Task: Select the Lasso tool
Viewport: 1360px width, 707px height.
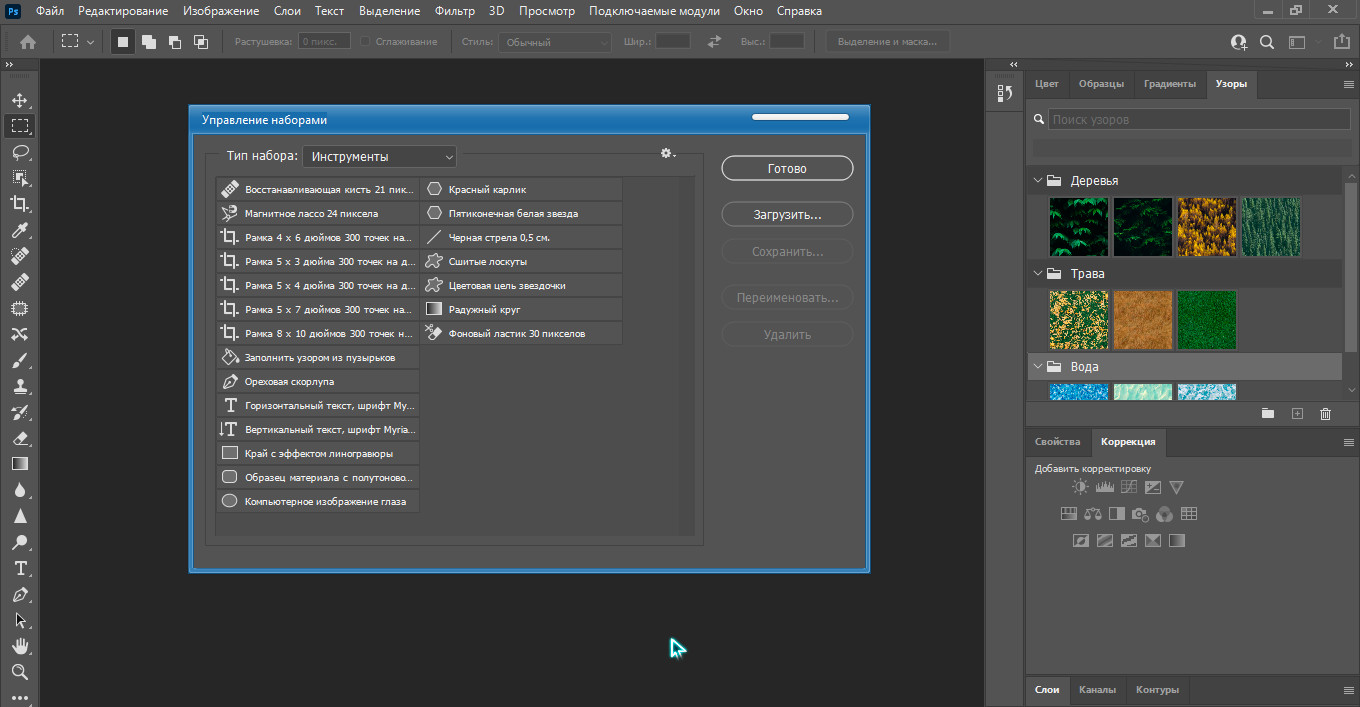Action: click(x=20, y=152)
